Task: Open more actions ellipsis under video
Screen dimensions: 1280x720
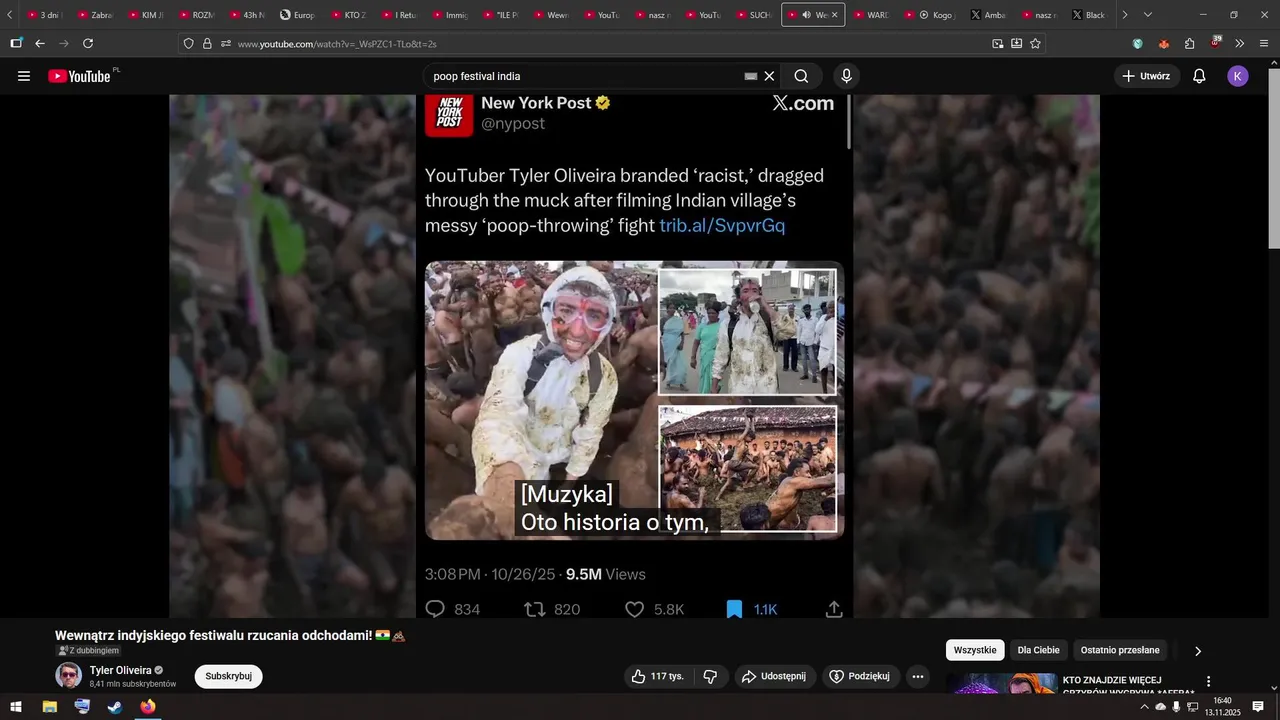Action: coord(917,677)
